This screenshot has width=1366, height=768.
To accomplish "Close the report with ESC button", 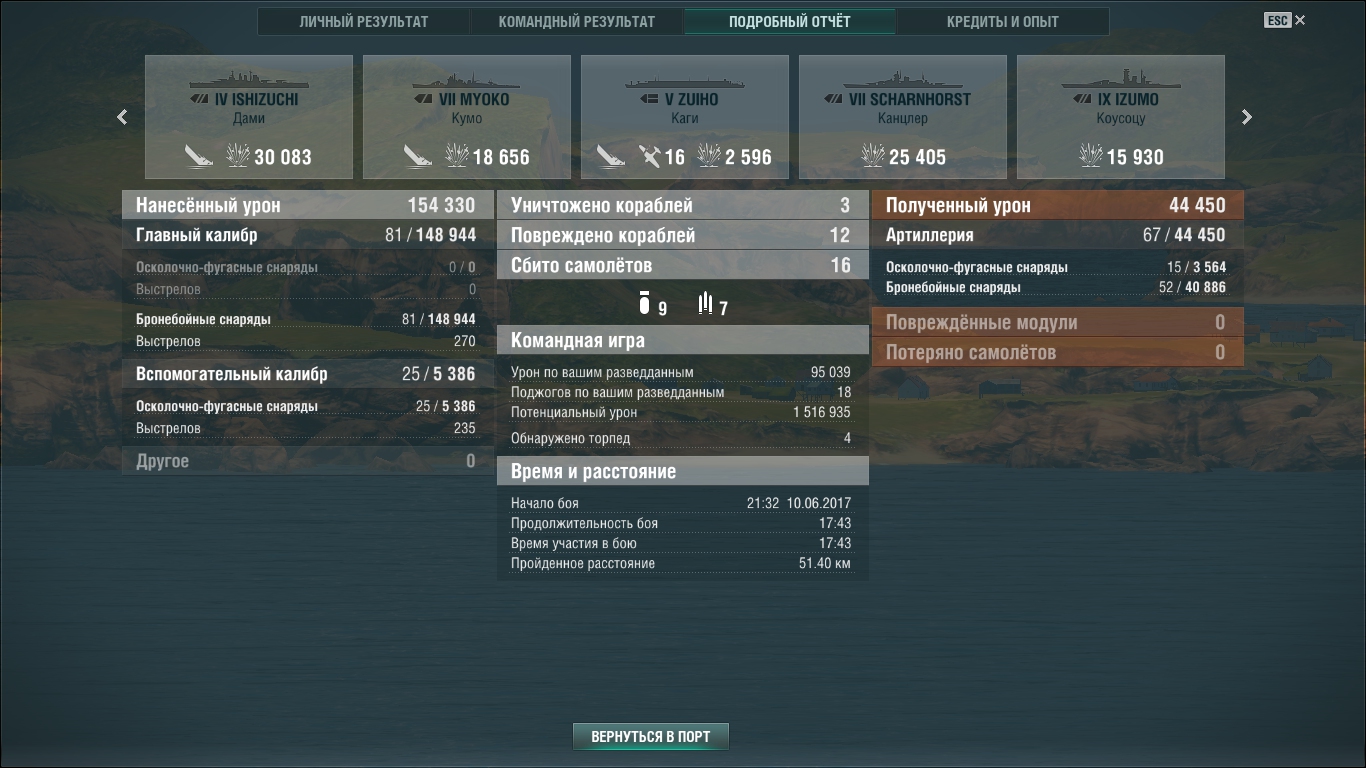I will click(1285, 20).
